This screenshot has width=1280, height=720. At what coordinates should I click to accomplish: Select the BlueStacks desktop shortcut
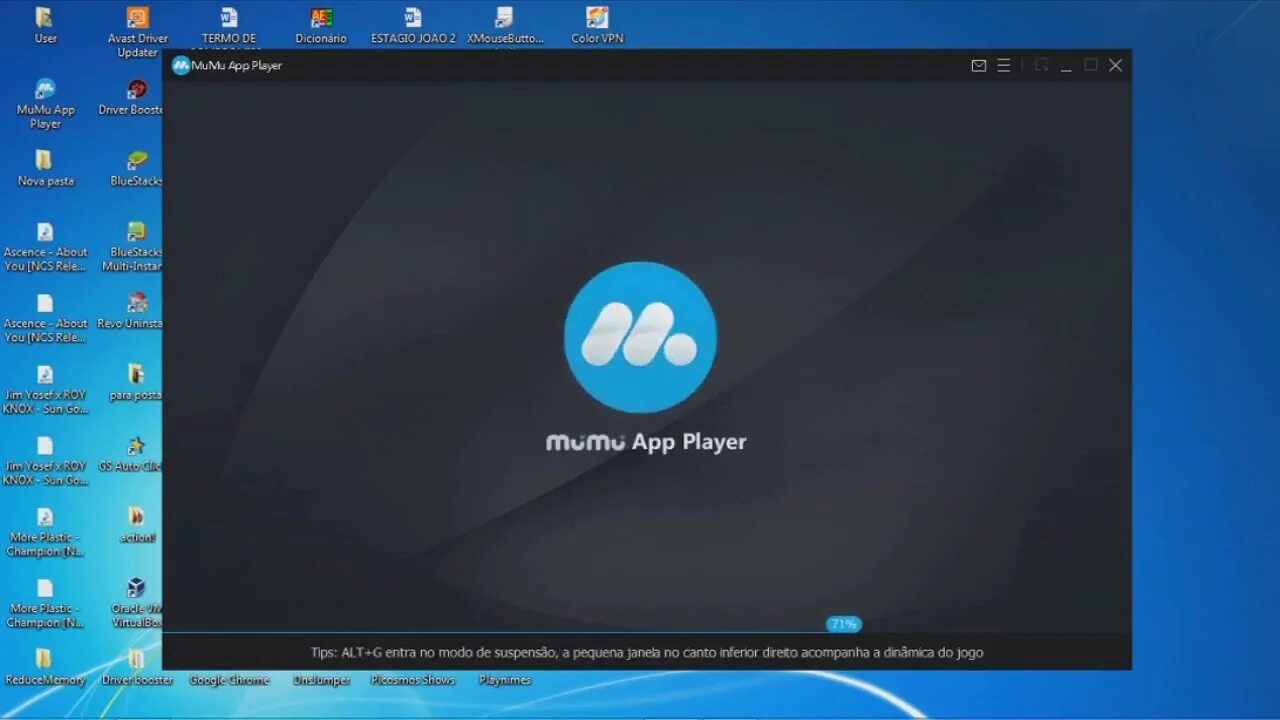point(137,169)
